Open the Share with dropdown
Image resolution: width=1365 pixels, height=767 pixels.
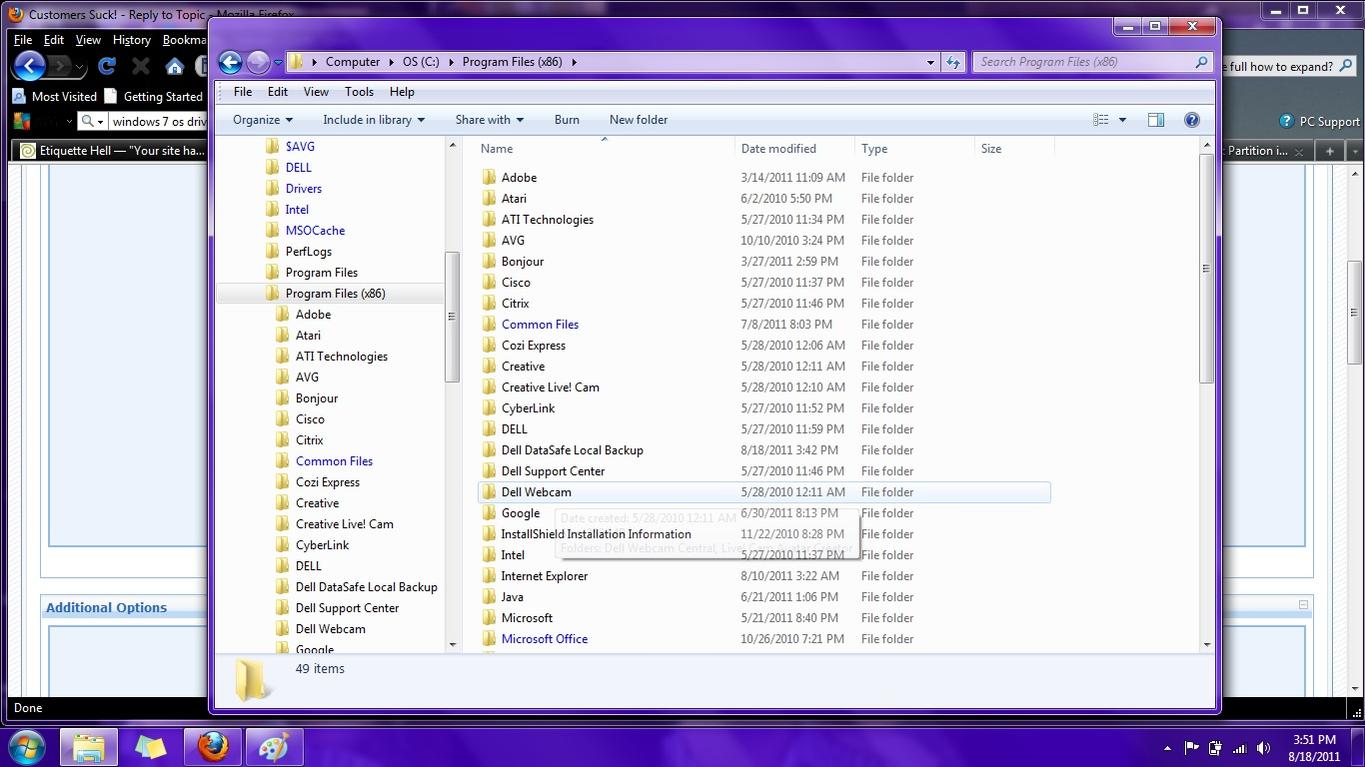489,120
